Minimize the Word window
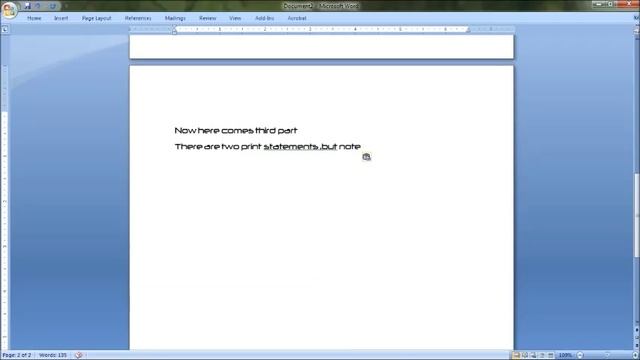 click(599, 4)
